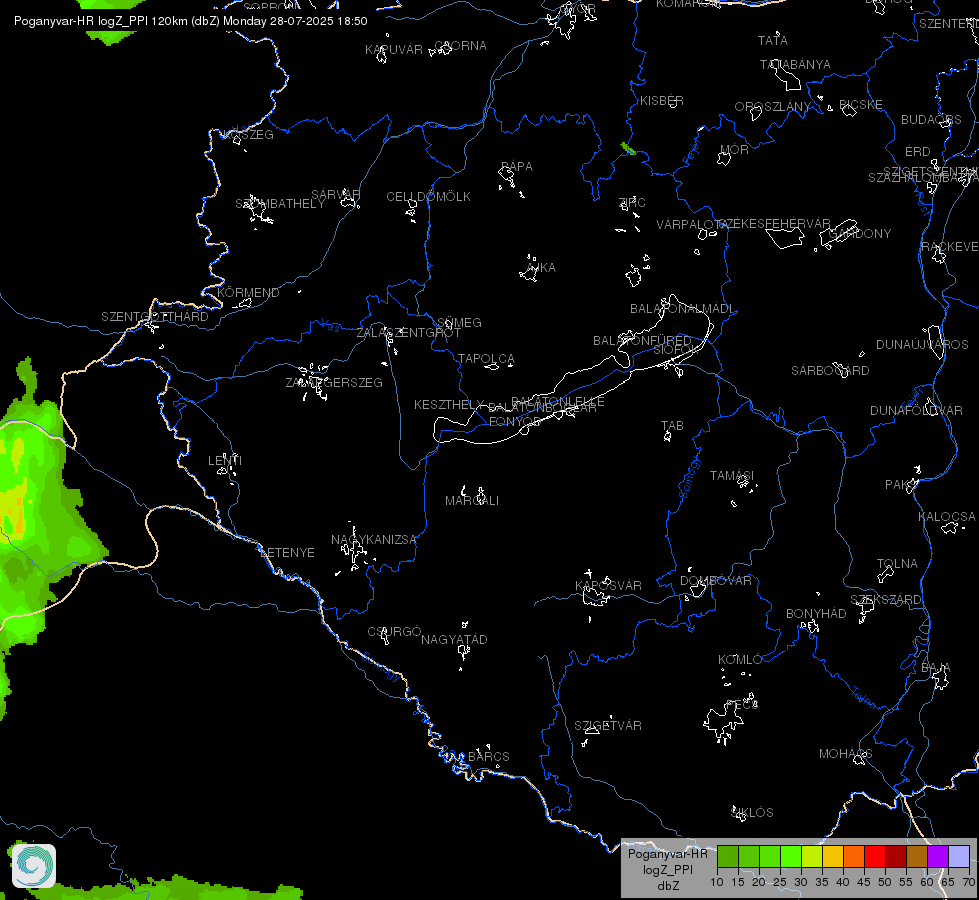The width and height of the screenshot is (979, 900).
Task: Click the AJKA city label
Action: pyautogui.click(x=541, y=267)
